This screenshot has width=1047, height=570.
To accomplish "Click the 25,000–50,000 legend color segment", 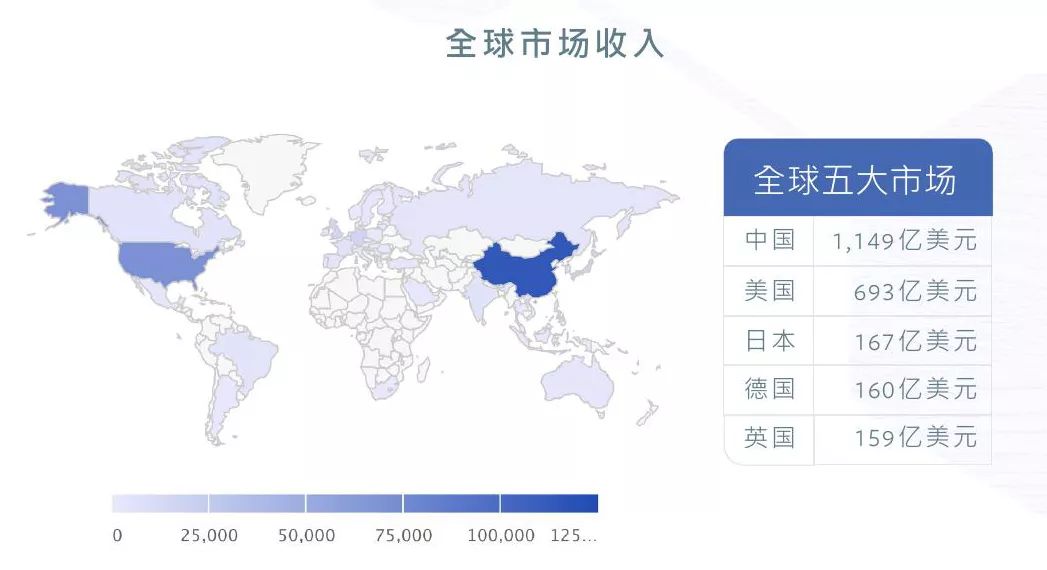I will 257,503.
